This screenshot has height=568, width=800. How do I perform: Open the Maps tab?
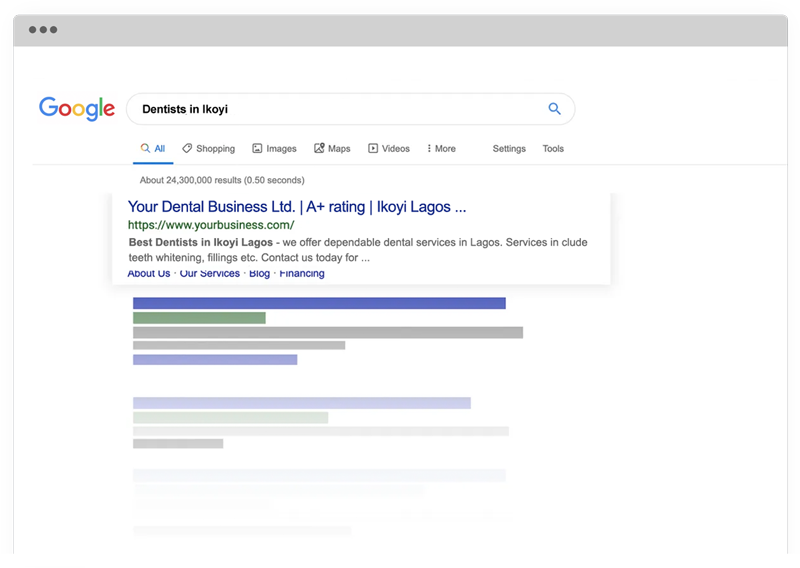tap(332, 149)
